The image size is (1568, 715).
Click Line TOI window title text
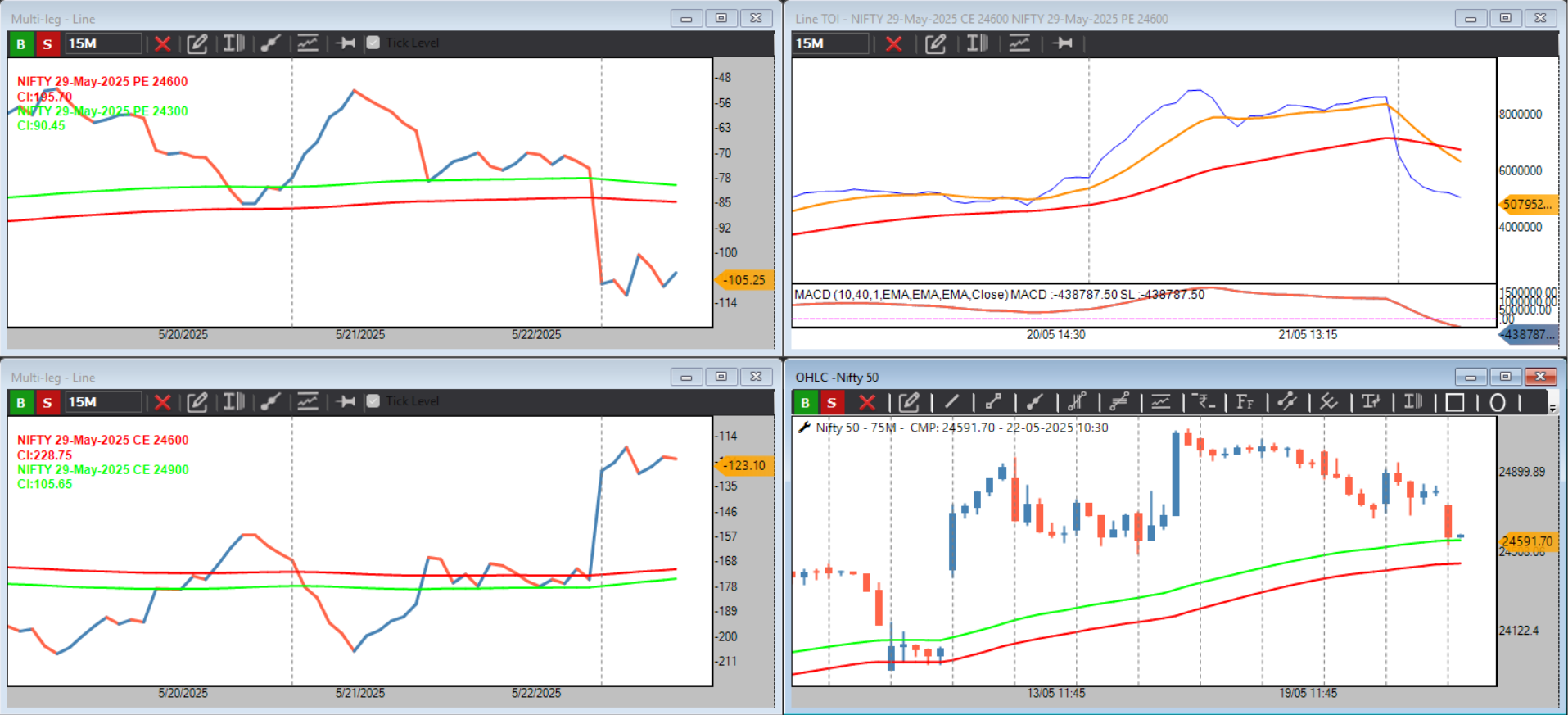point(982,19)
